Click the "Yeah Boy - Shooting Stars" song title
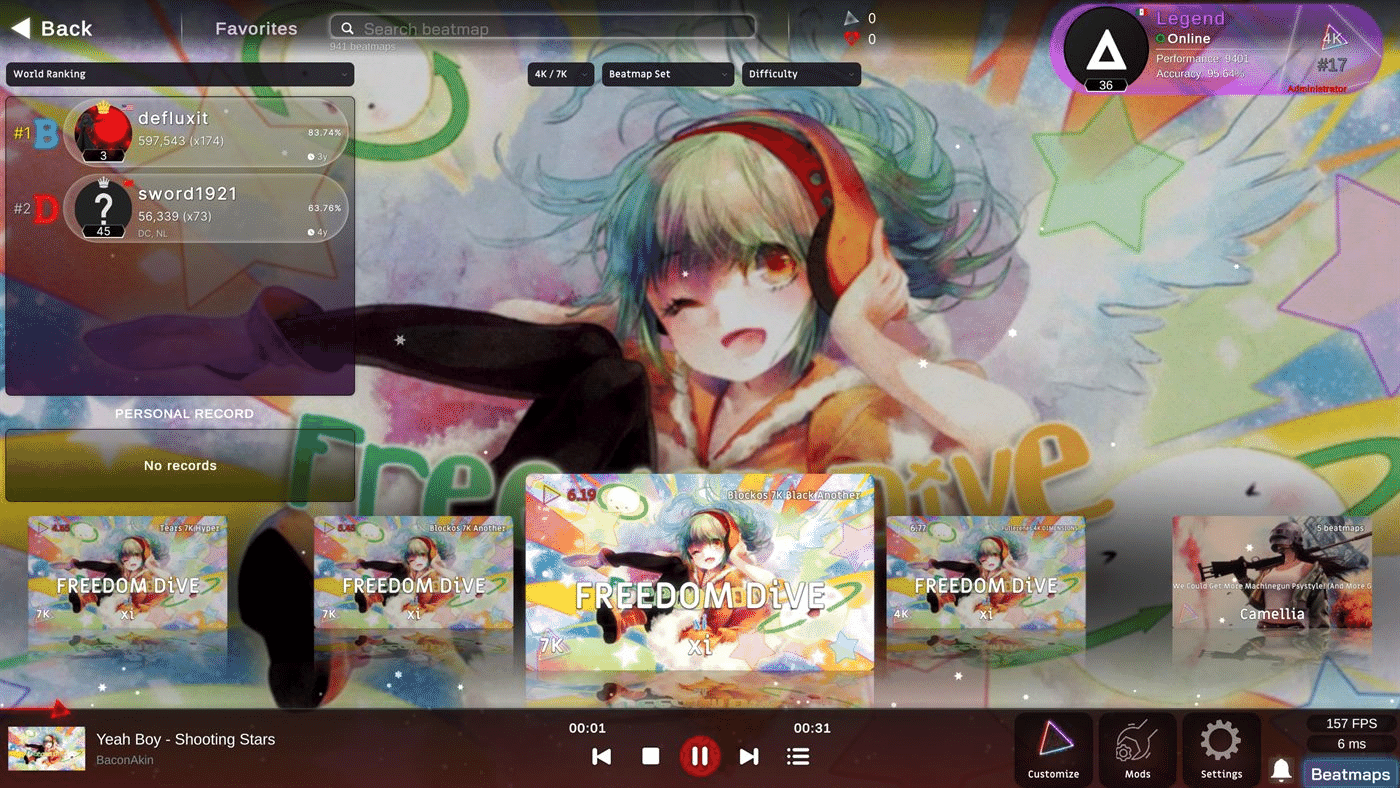1400x788 pixels. [185, 740]
